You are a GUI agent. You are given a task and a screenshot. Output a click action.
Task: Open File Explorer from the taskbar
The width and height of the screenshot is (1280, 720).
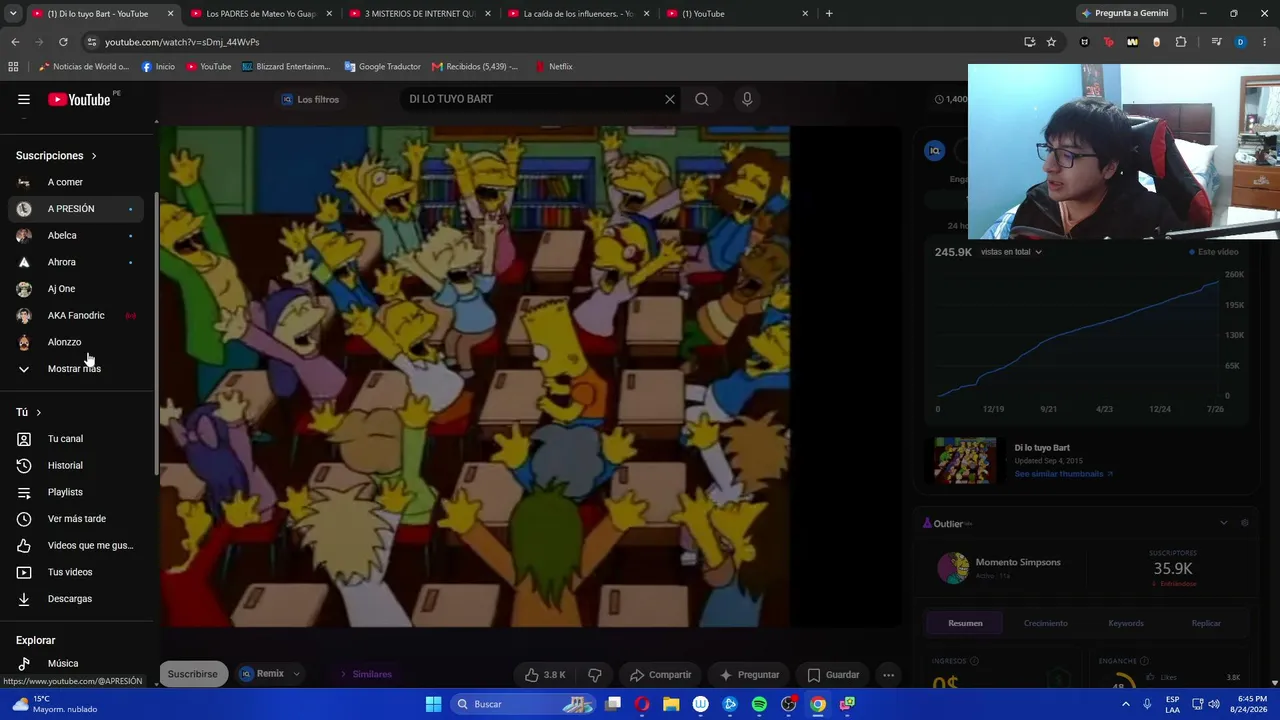671,704
